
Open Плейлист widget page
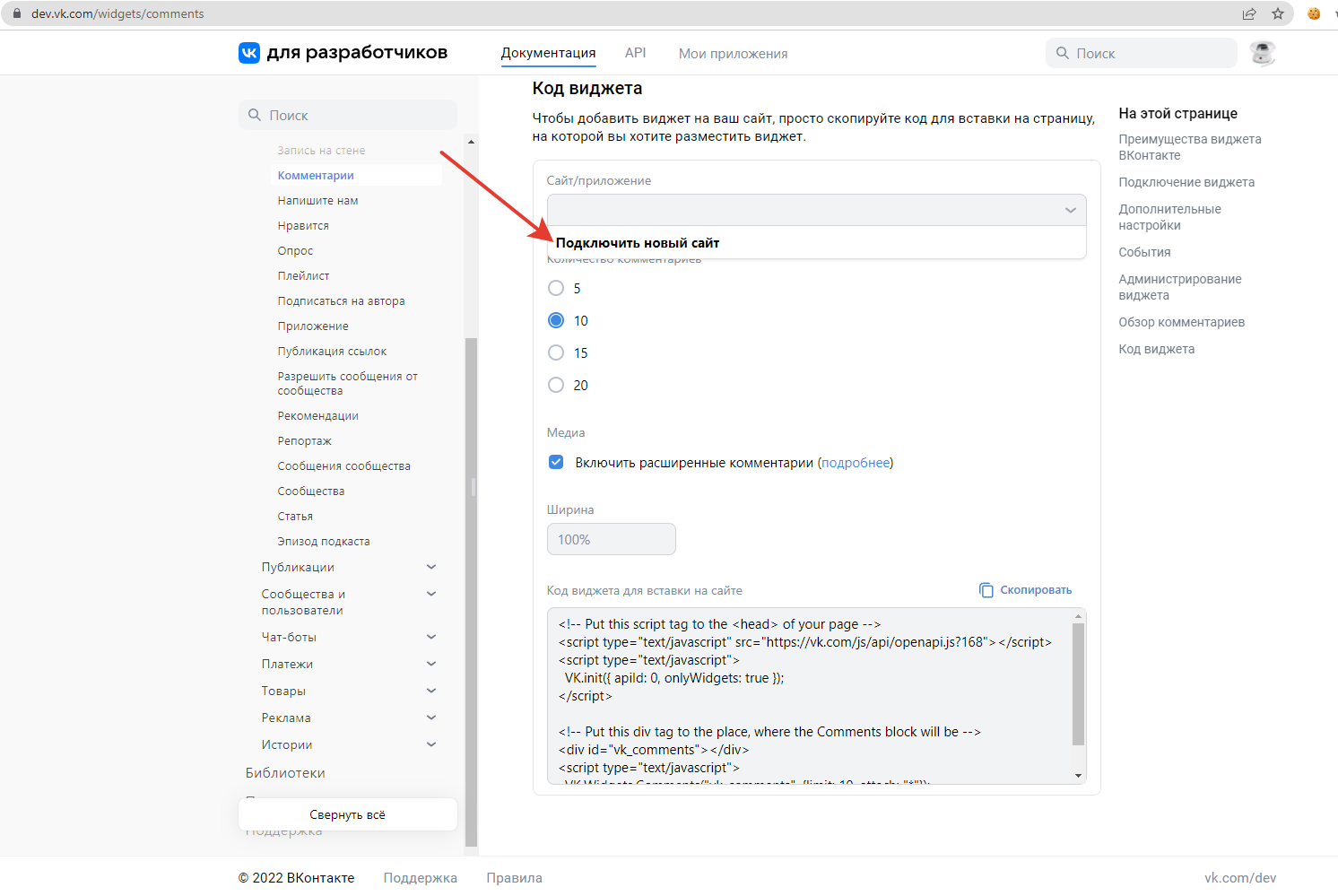[303, 276]
